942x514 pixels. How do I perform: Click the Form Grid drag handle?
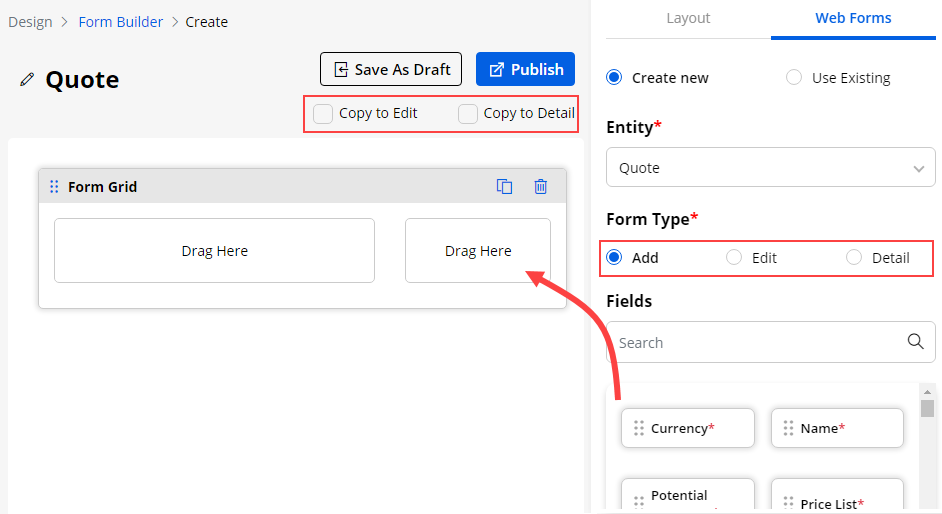(x=54, y=187)
